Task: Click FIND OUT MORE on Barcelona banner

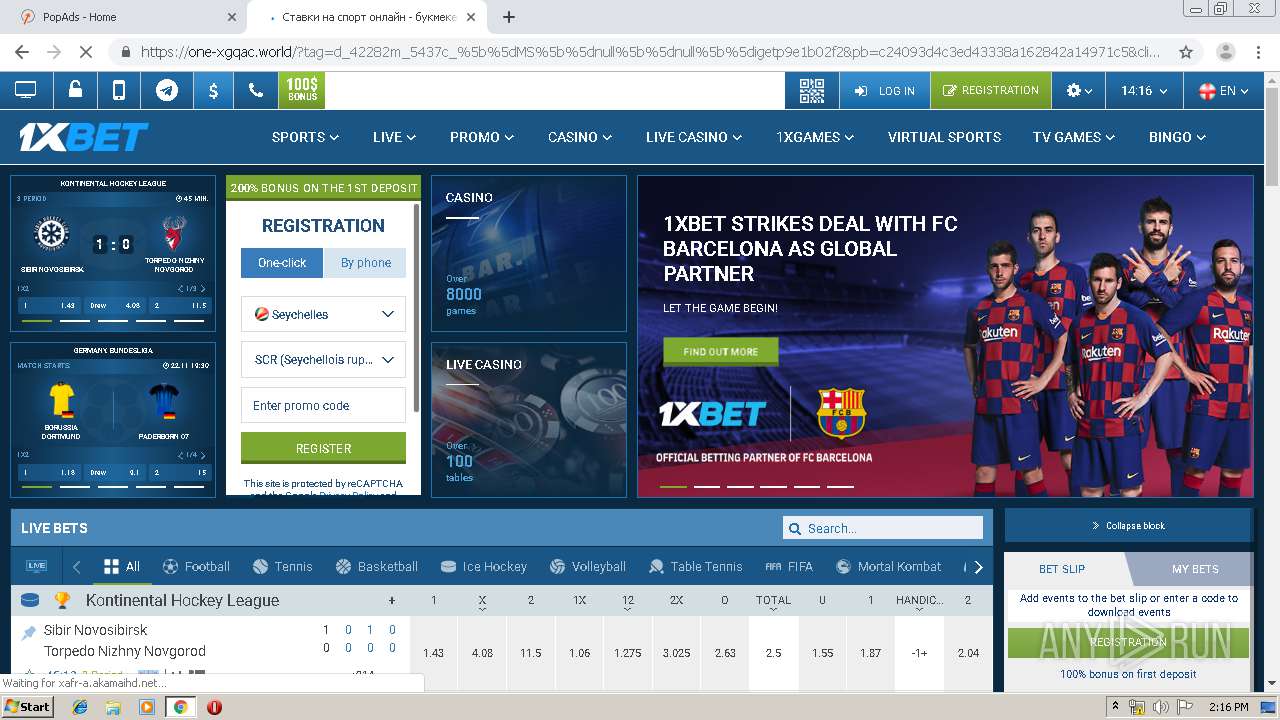Action: 720,352
